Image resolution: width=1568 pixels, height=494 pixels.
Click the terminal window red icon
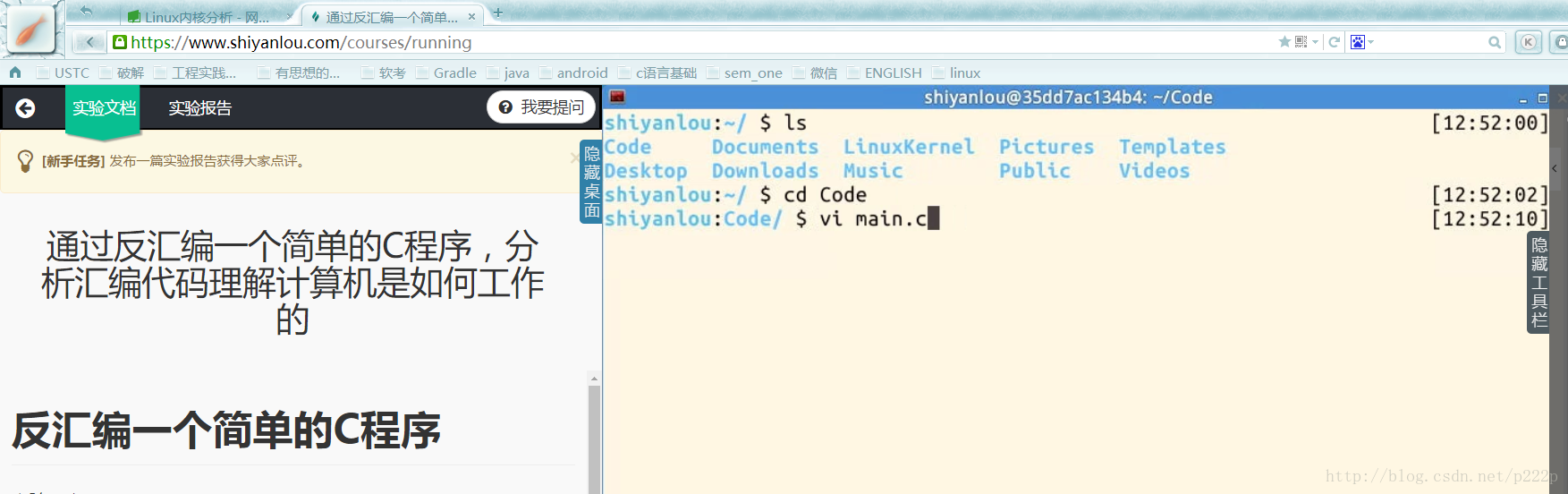tap(617, 97)
